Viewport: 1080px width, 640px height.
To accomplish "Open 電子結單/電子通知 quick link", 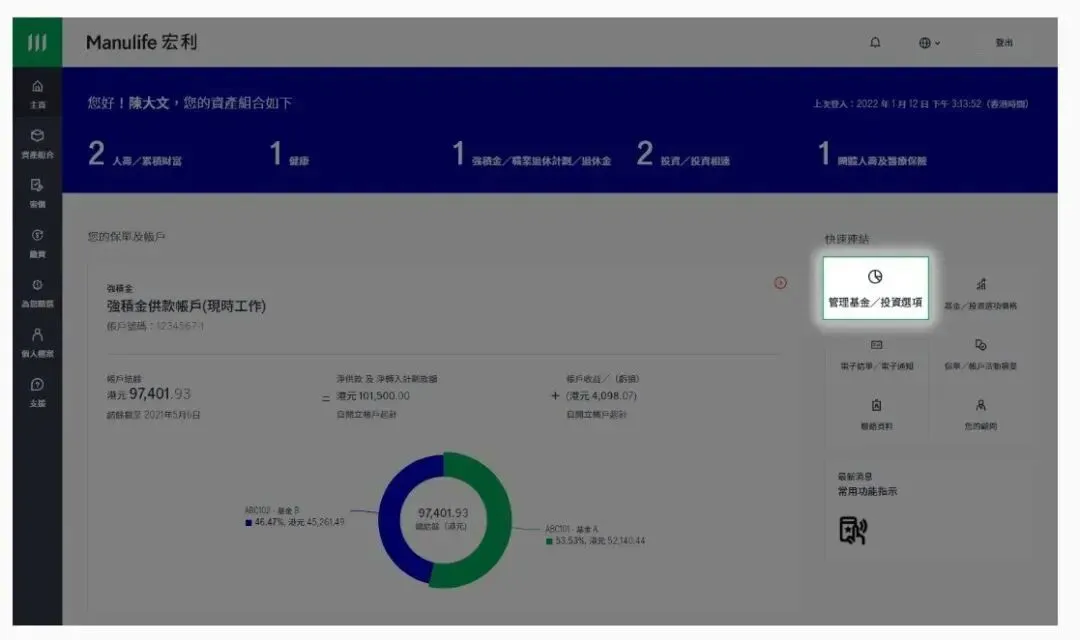I will pos(876,354).
